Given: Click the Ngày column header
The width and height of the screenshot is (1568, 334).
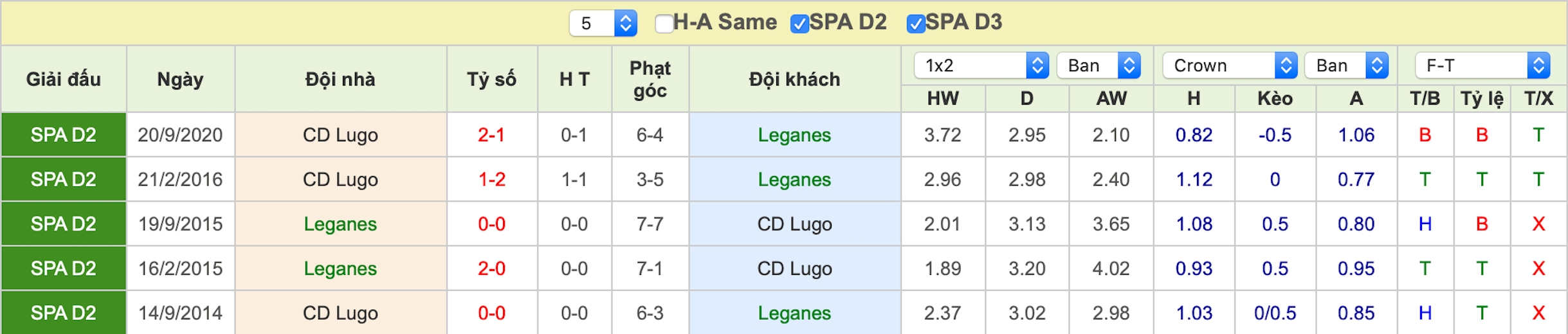Looking at the screenshot, I should [181, 79].
